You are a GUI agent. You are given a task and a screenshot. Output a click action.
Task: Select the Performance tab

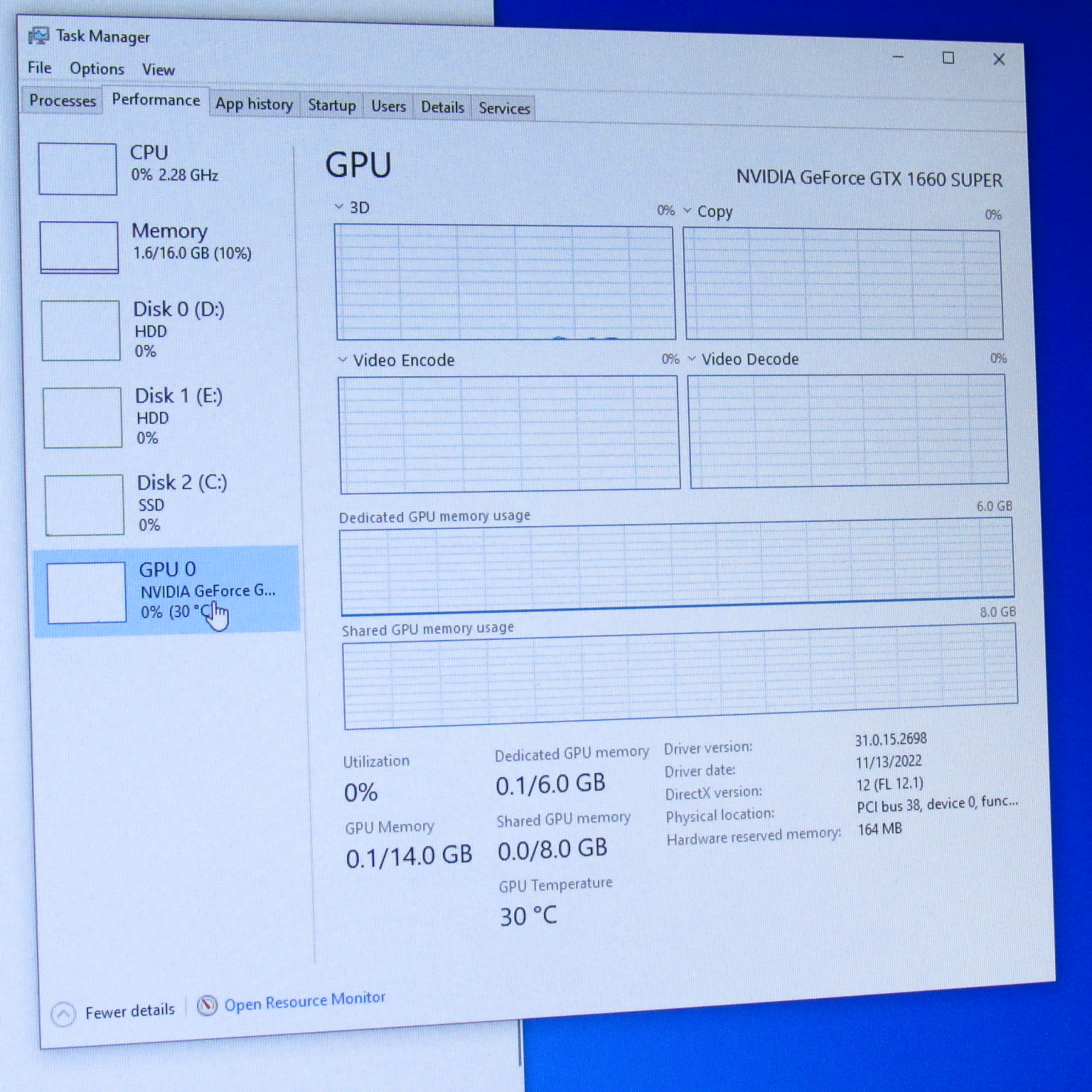pos(156,100)
